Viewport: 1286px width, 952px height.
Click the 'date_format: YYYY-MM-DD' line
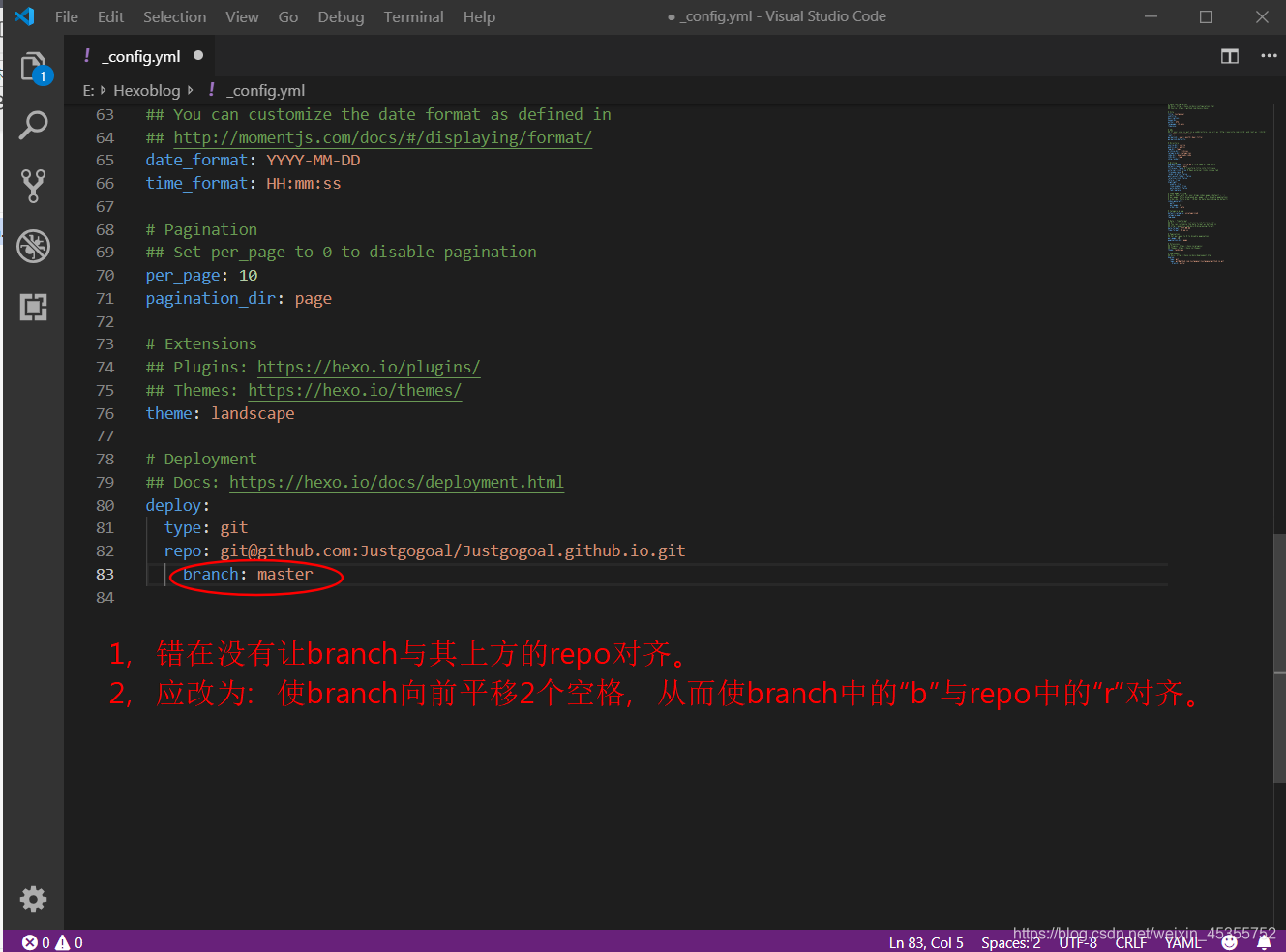[253, 160]
